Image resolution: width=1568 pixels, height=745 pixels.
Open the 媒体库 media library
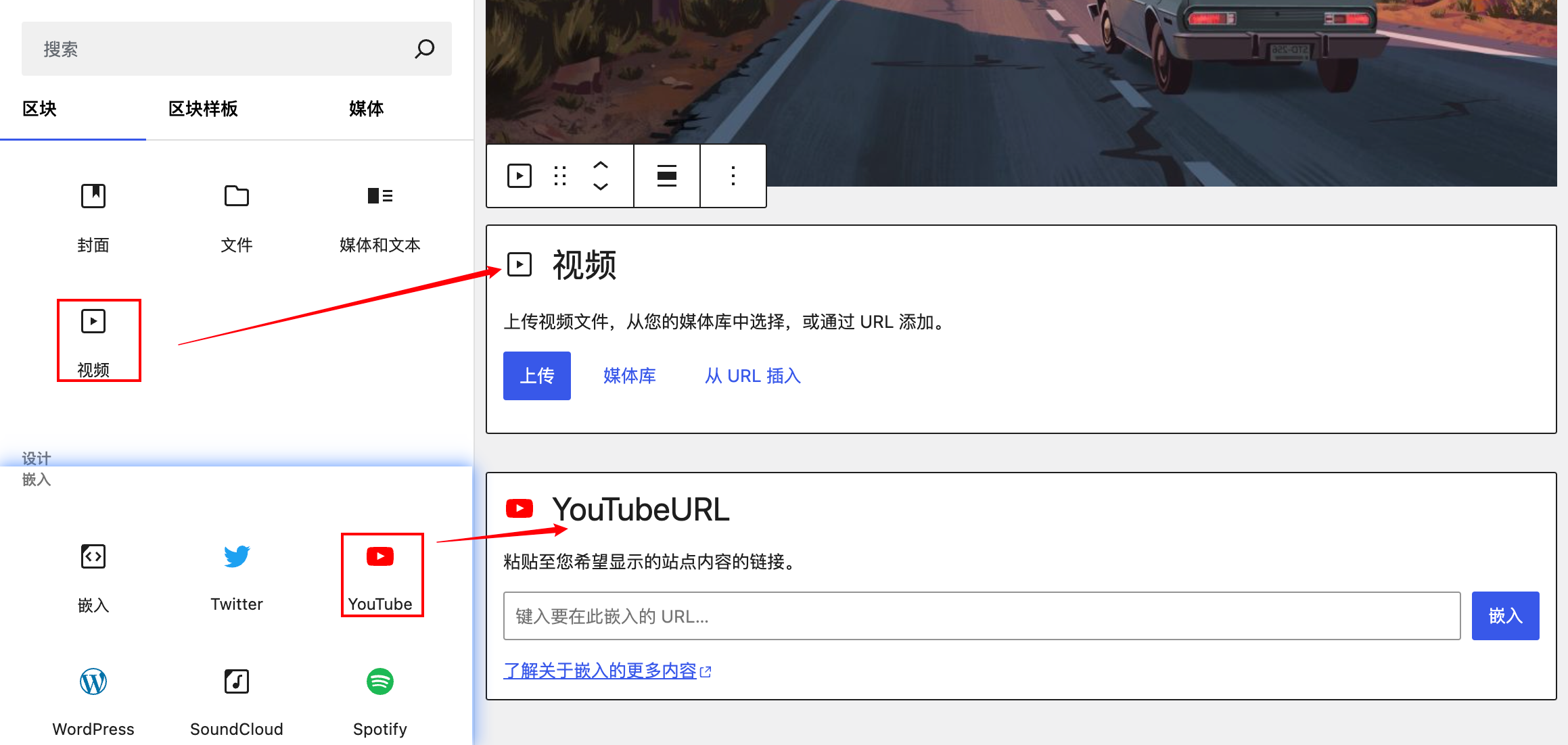(630, 376)
